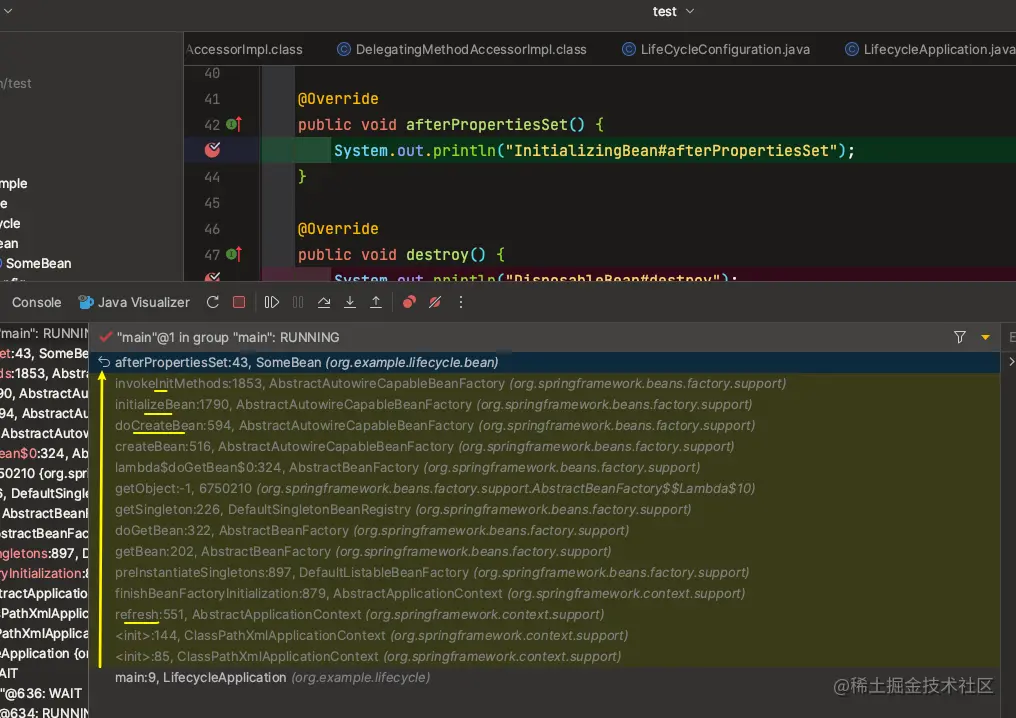This screenshot has width=1016, height=718.
Task: Toggle breakpoint at line 43
Action: [213, 150]
